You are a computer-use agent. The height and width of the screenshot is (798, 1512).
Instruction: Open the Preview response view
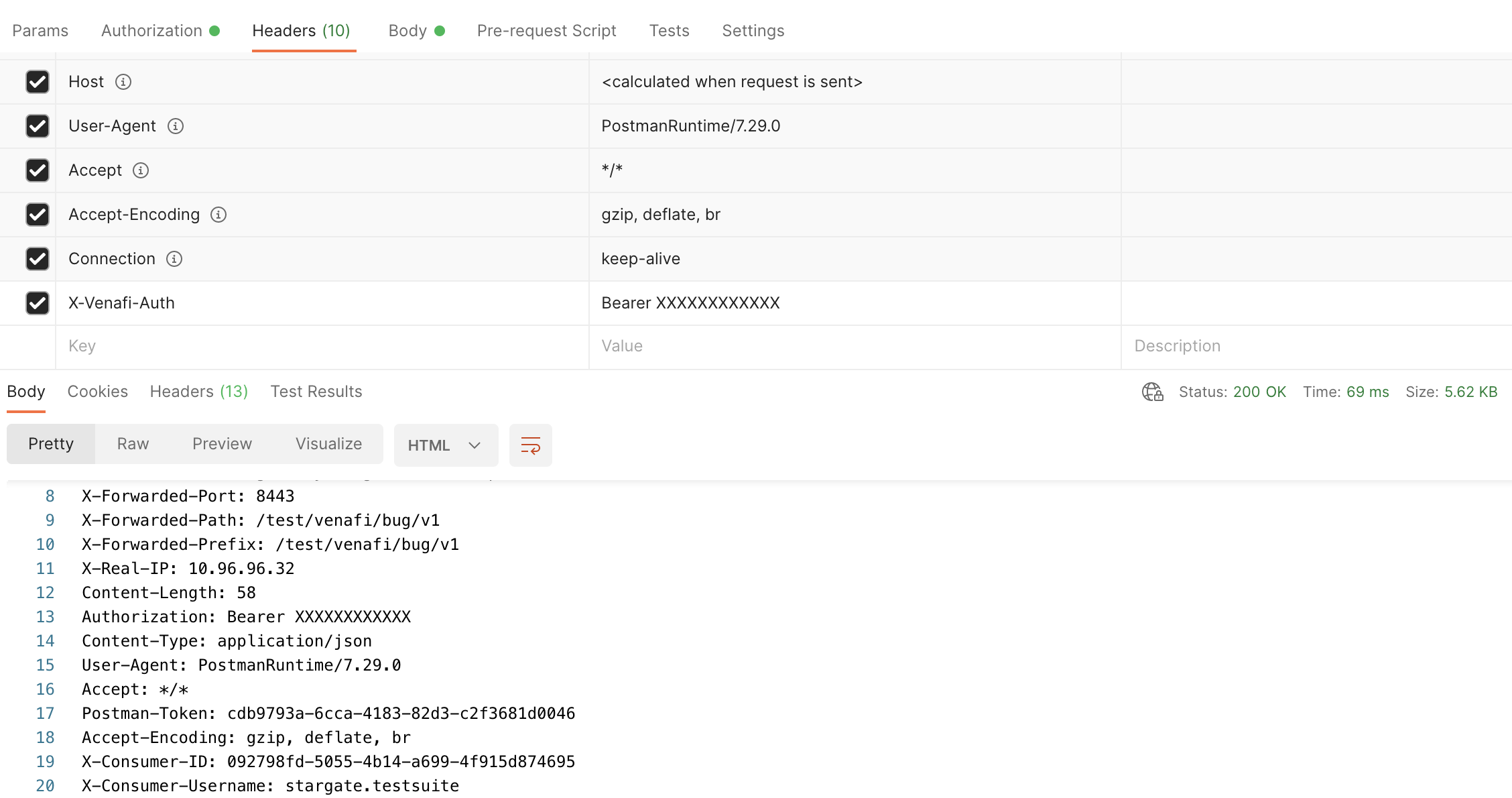[x=222, y=443]
